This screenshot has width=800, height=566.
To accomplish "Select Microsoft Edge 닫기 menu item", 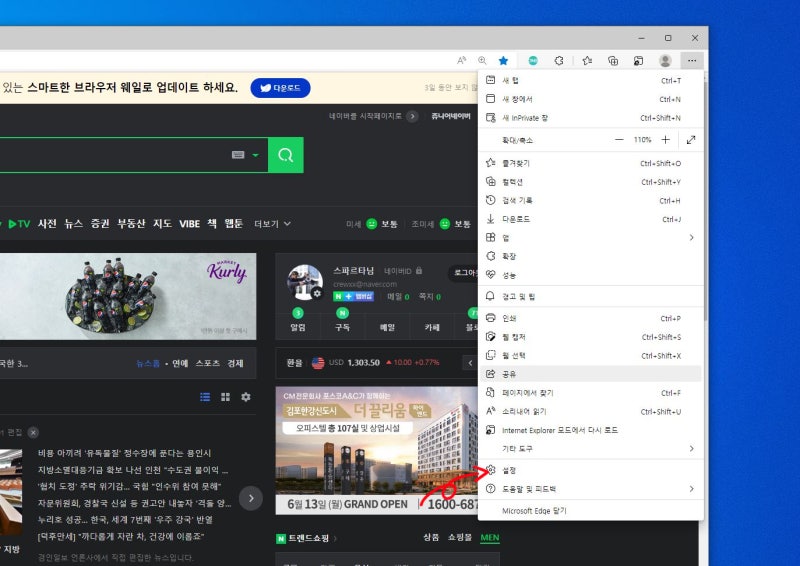I will click(591, 510).
